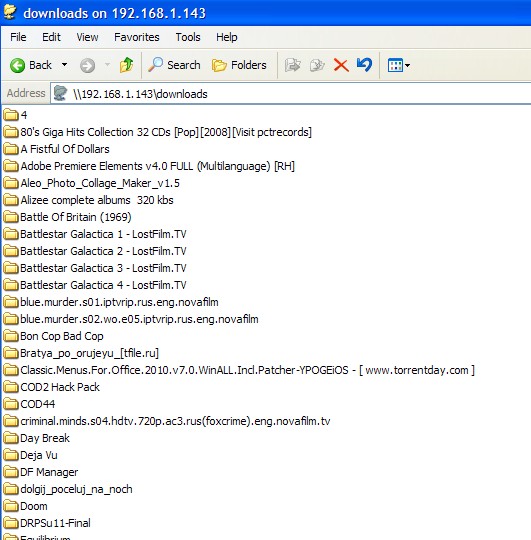Click folder icon for COD2 Hack Pack
The image size is (531, 540).
11,387
